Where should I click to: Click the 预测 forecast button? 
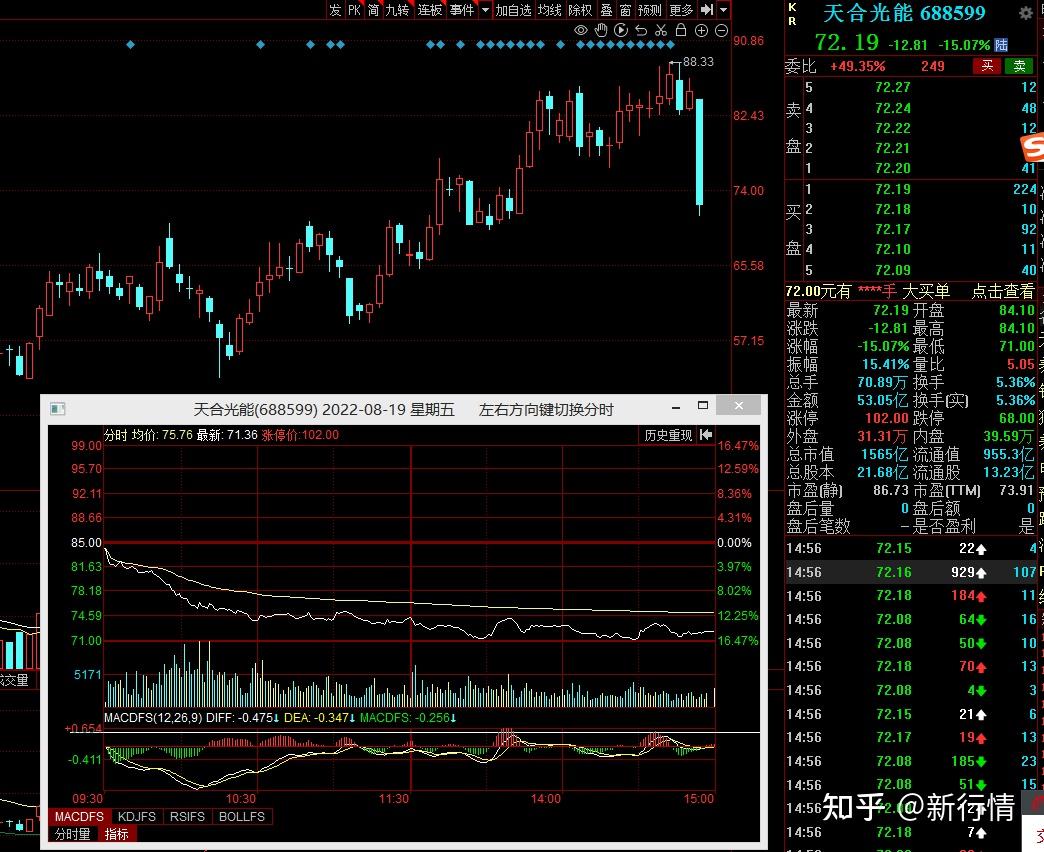[x=650, y=10]
